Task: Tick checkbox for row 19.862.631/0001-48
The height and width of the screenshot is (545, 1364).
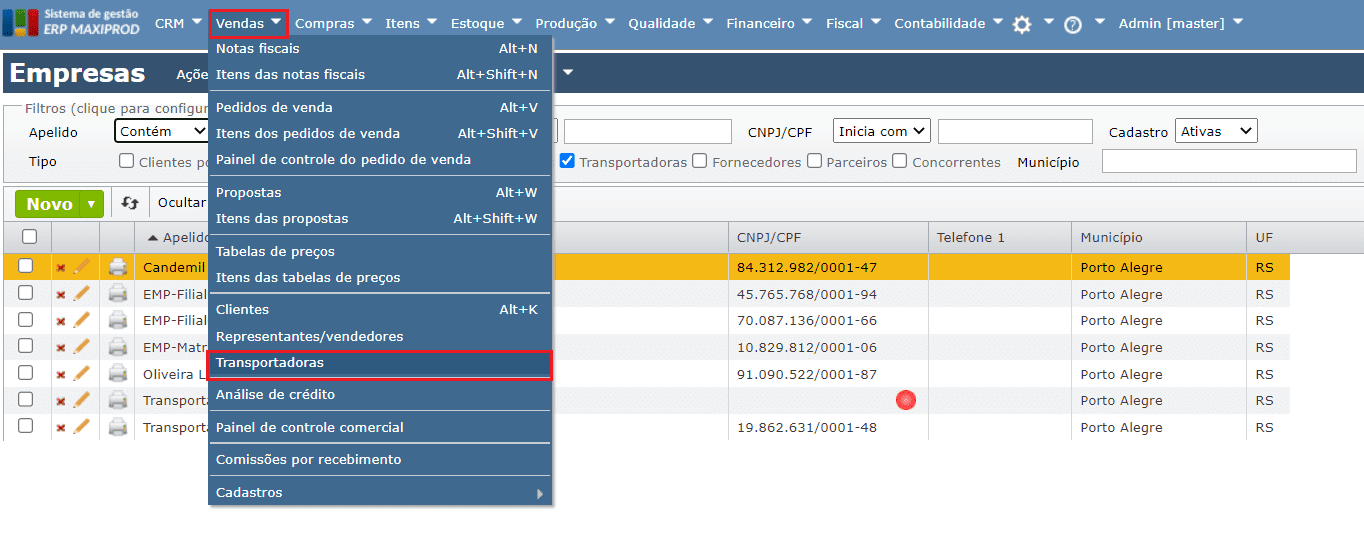Action: pyautogui.click(x=26, y=426)
